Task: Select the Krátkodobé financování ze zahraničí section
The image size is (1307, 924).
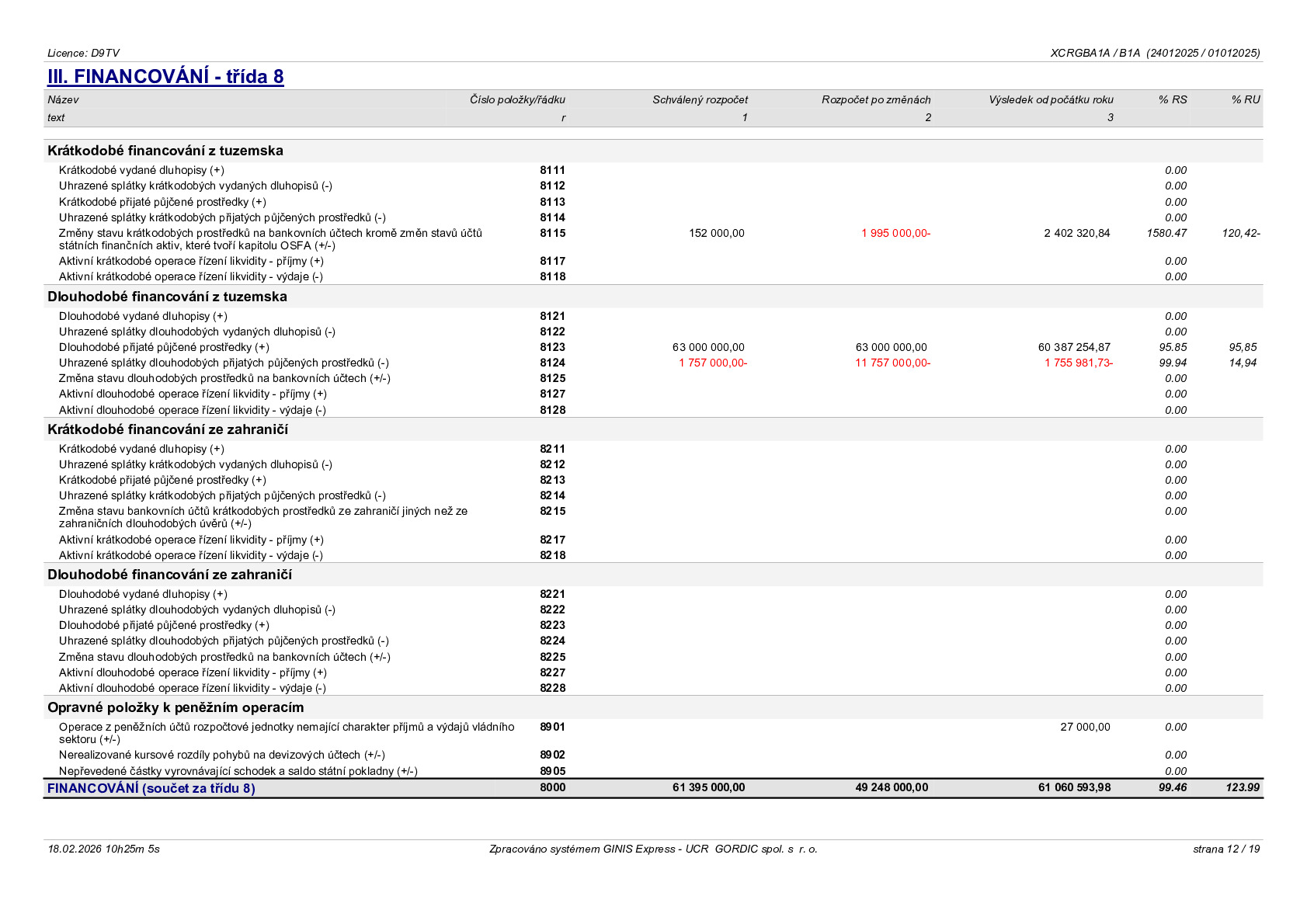Action: pos(168,429)
